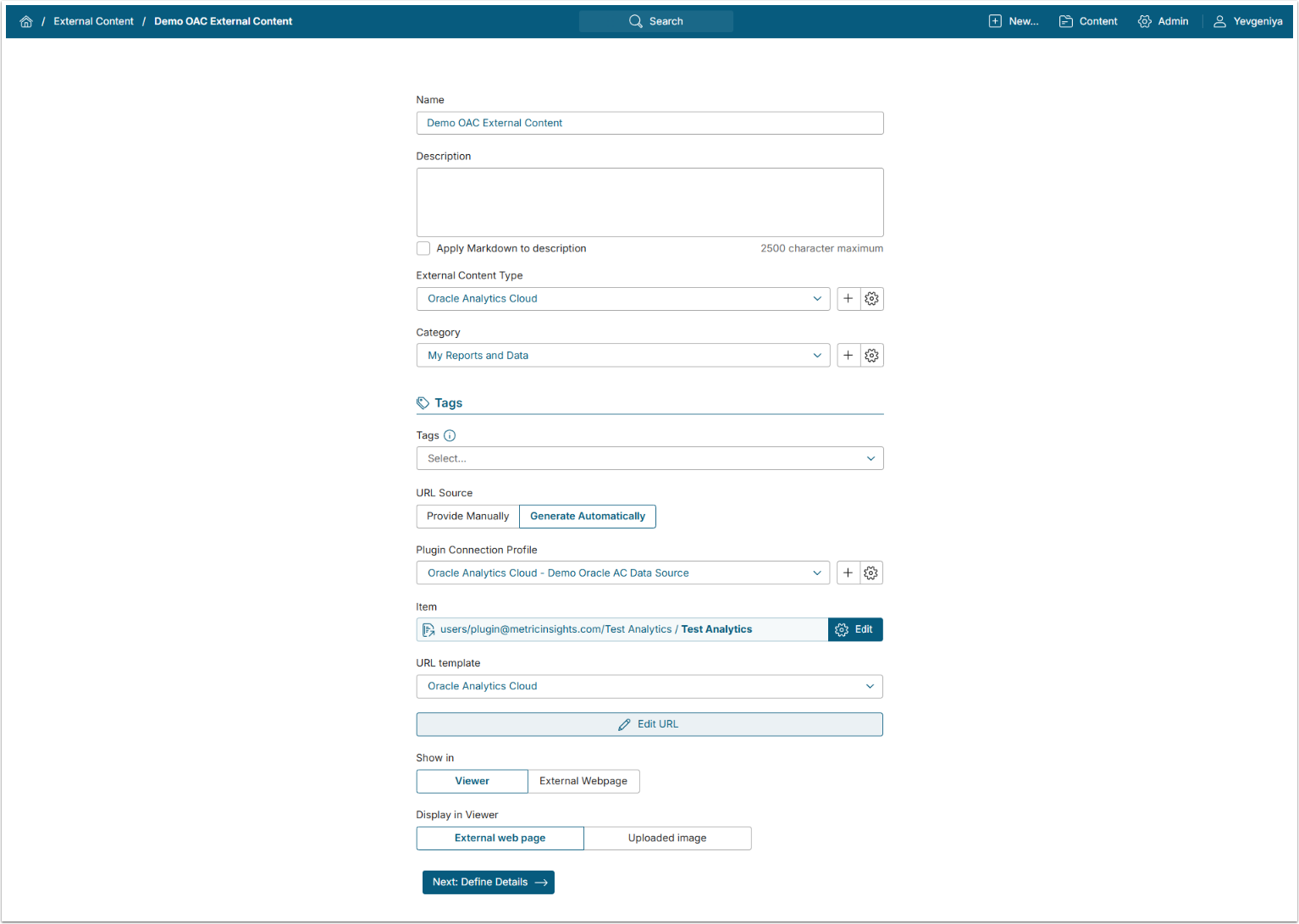Image resolution: width=1299 pixels, height=924 pixels.
Task: Add a new Category with plus
Action: click(848, 356)
